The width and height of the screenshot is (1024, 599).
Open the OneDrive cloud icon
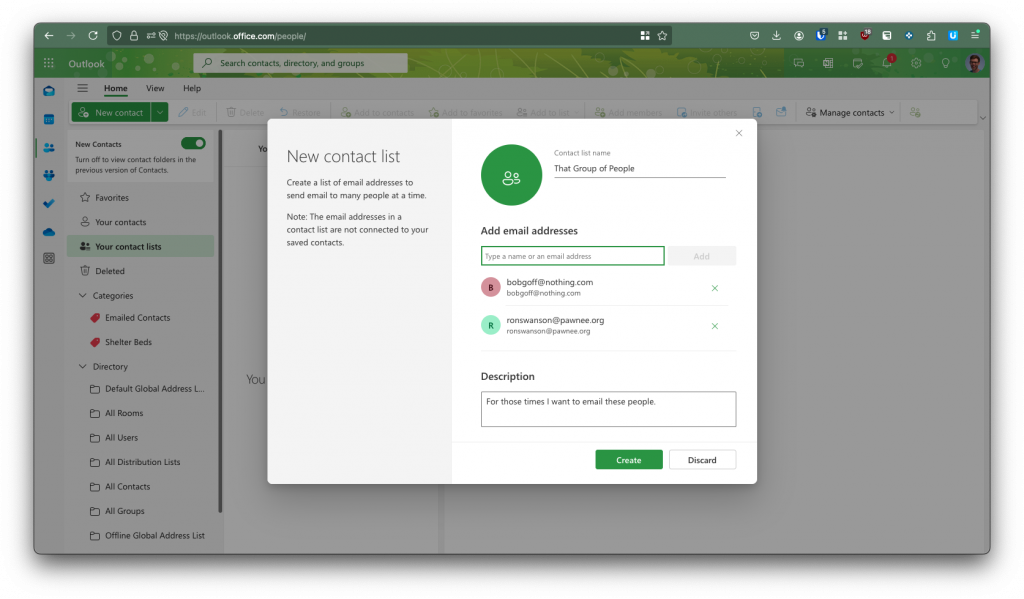(49, 231)
